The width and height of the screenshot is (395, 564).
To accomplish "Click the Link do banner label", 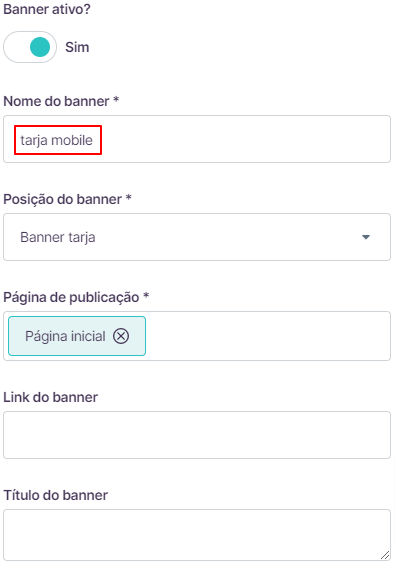I will pyautogui.click(x=50, y=397).
